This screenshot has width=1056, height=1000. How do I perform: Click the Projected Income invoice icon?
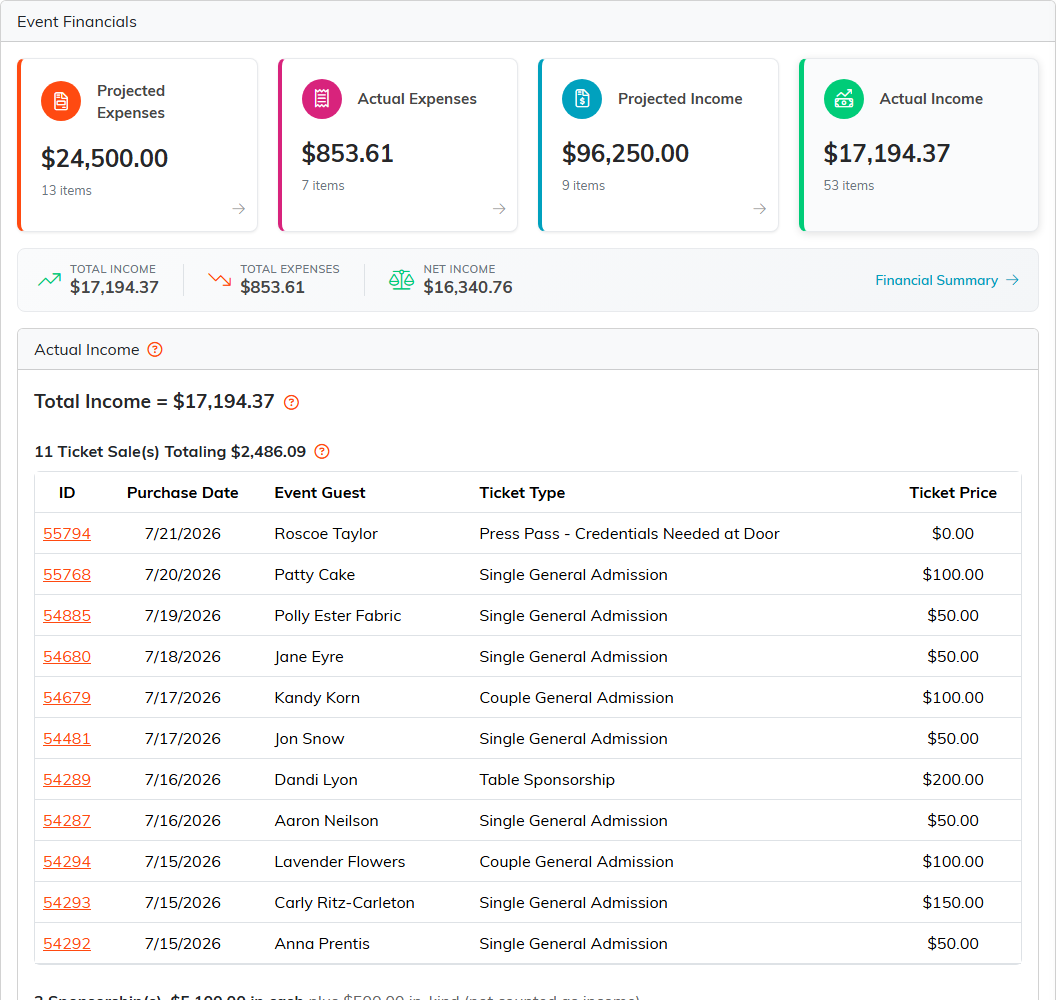[x=582, y=99]
